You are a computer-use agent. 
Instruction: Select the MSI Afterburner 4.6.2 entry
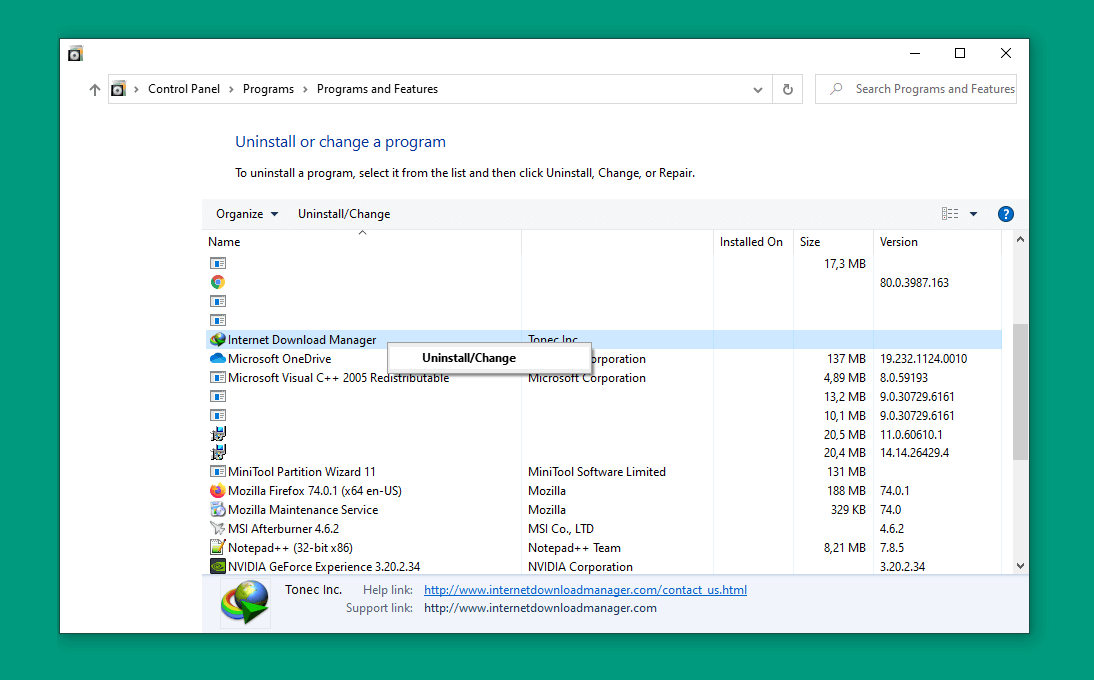pyautogui.click(x=283, y=529)
